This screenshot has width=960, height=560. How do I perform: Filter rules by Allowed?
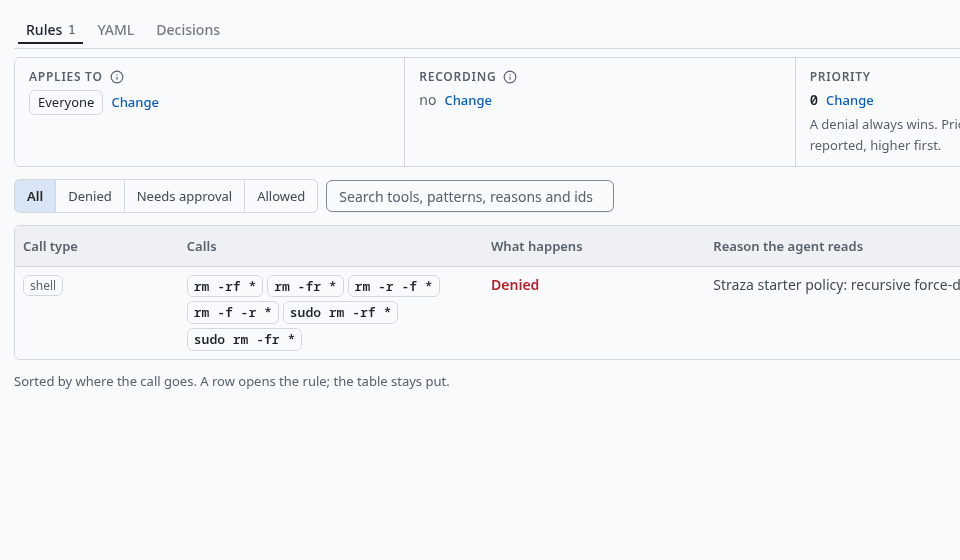coord(281,196)
